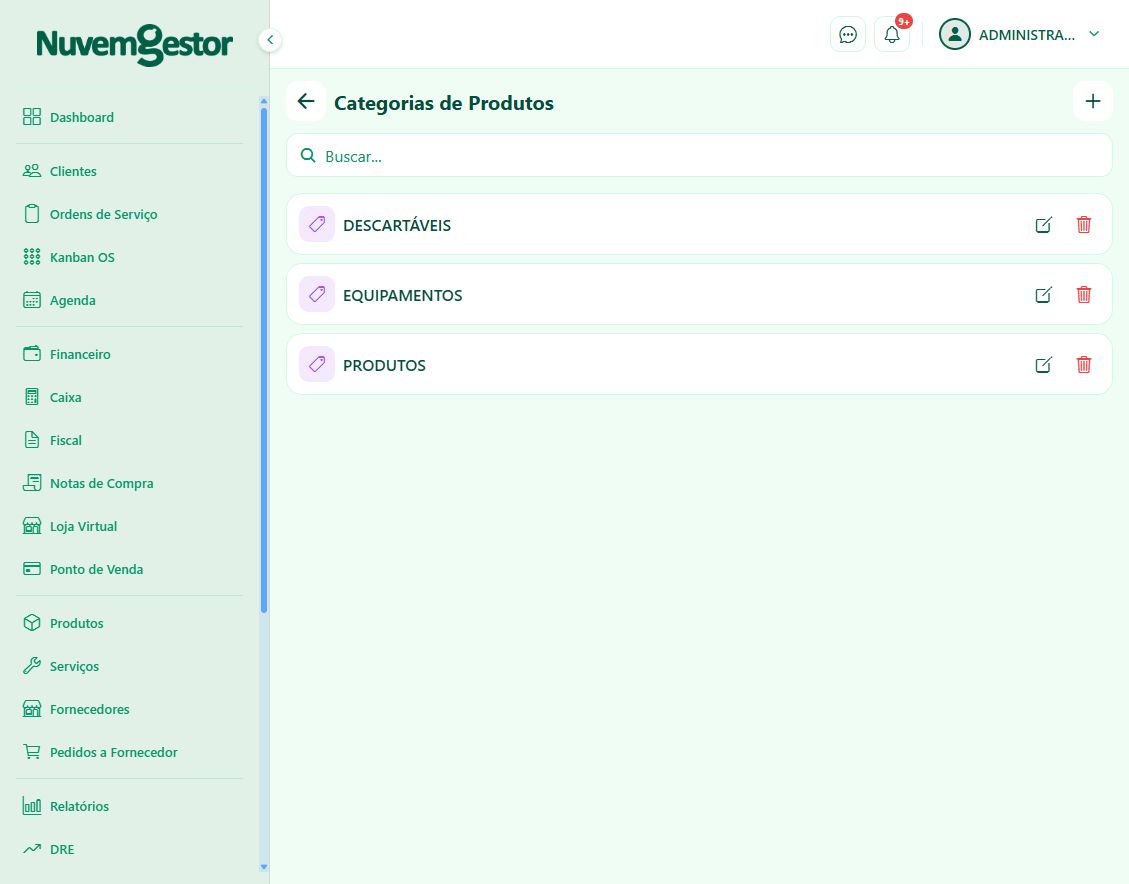The height and width of the screenshot is (884, 1129).
Task: Open the notifications bell
Action: tap(891, 35)
